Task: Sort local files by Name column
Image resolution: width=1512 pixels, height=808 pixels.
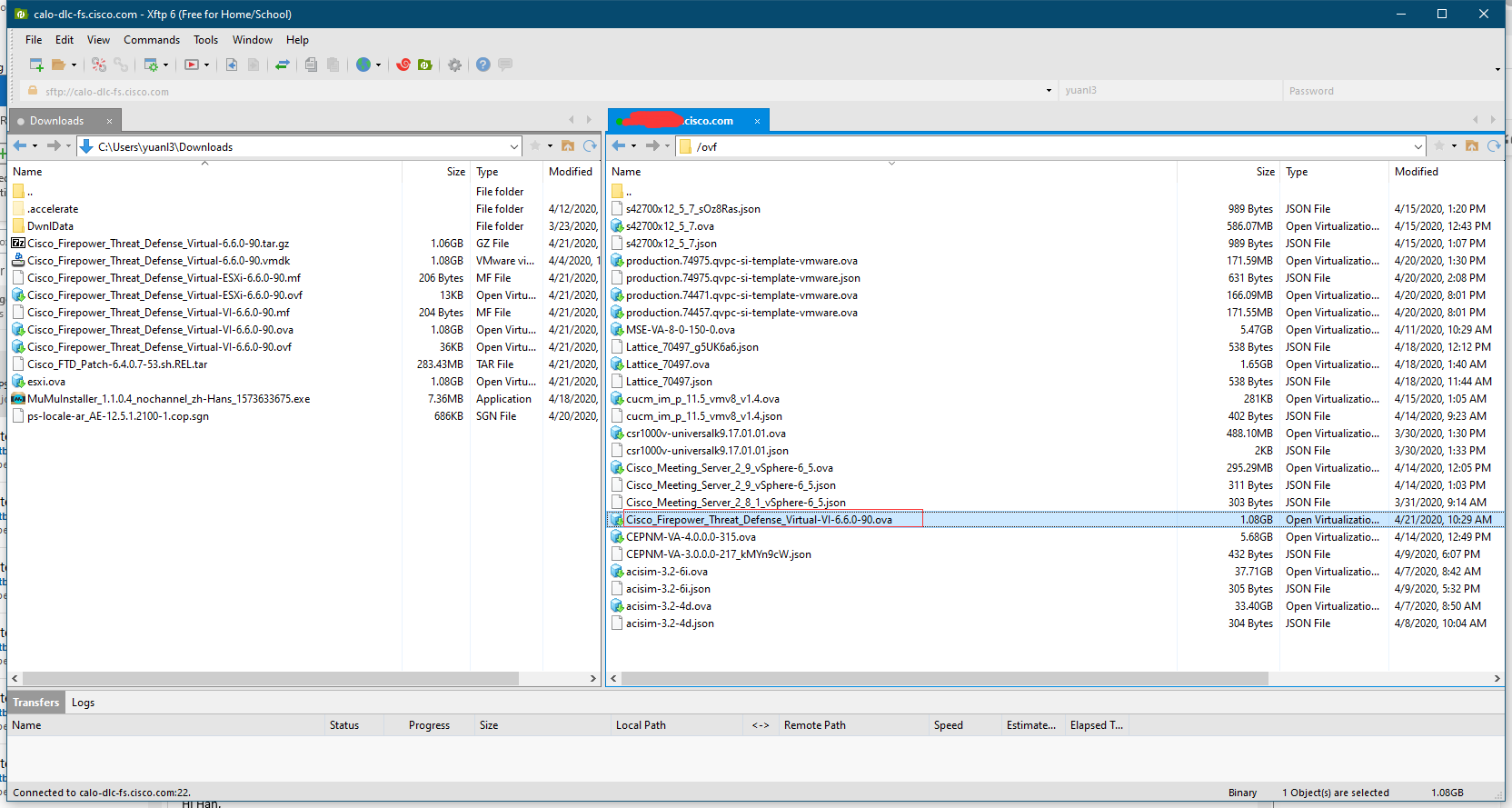Action: (204, 172)
